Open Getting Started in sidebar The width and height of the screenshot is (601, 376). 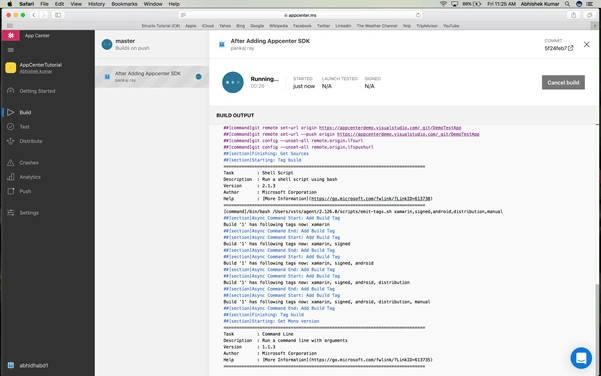(x=37, y=91)
